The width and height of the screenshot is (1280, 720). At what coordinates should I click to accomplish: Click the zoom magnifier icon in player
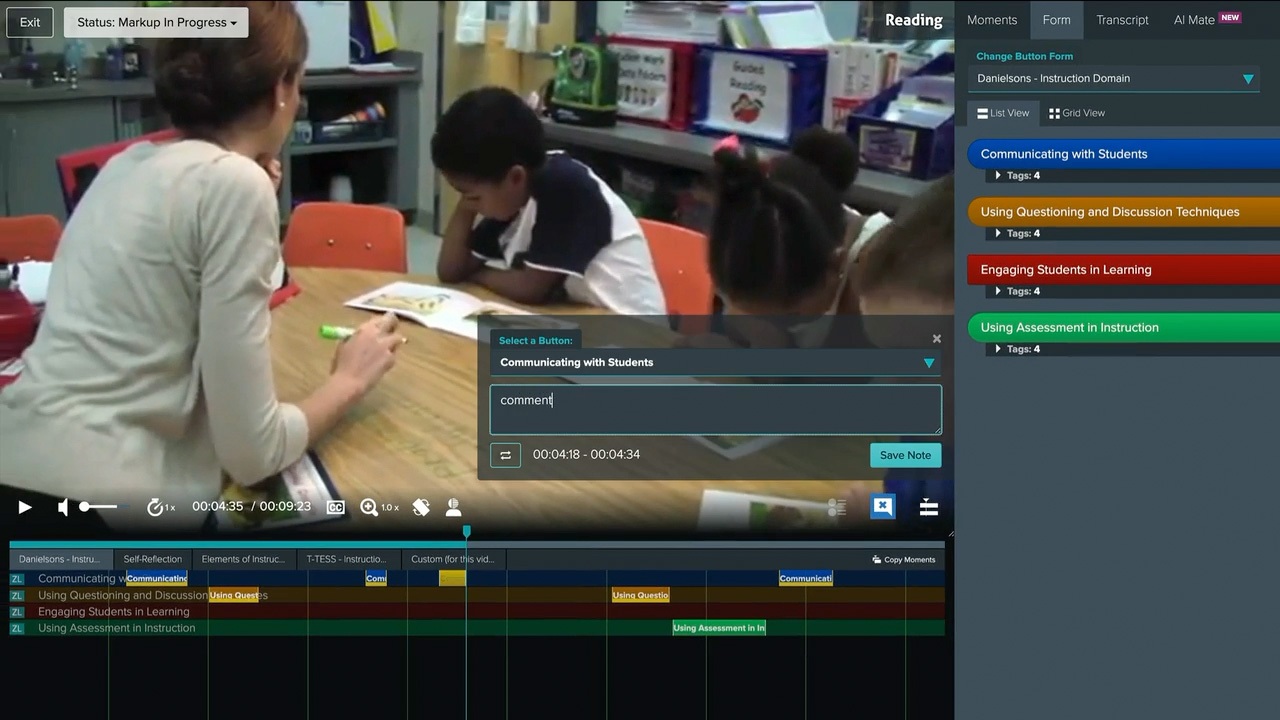[370, 507]
